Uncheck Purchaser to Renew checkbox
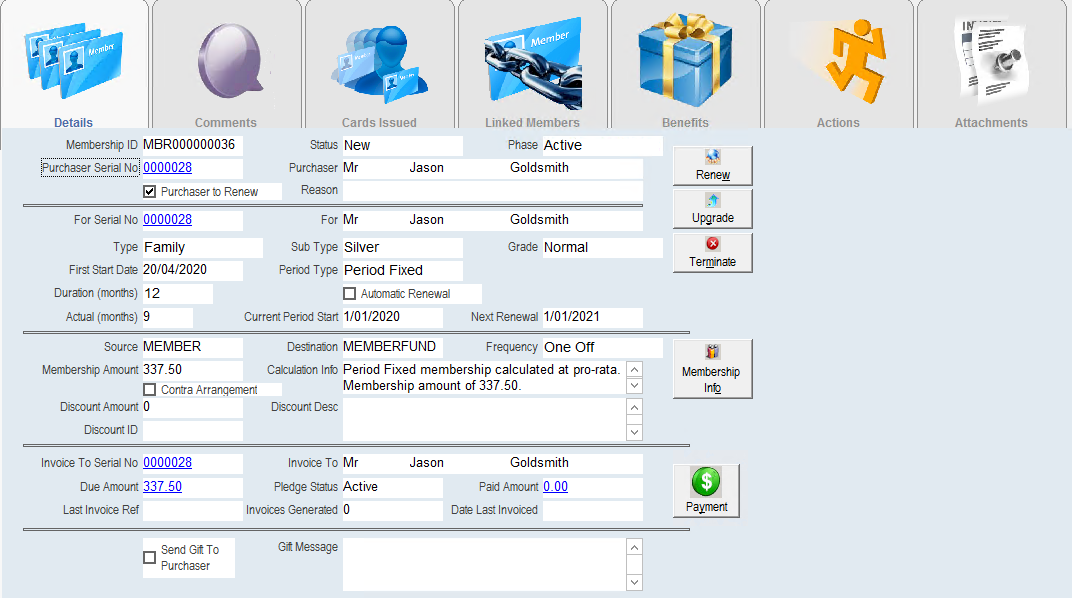This screenshot has height=598, width=1072. tap(150, 192)
